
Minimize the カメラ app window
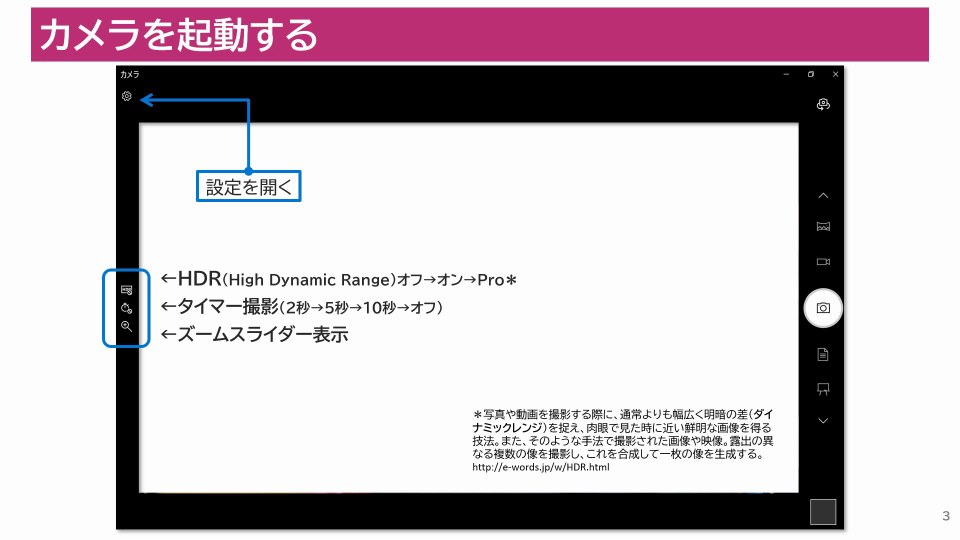coord(786,74)
